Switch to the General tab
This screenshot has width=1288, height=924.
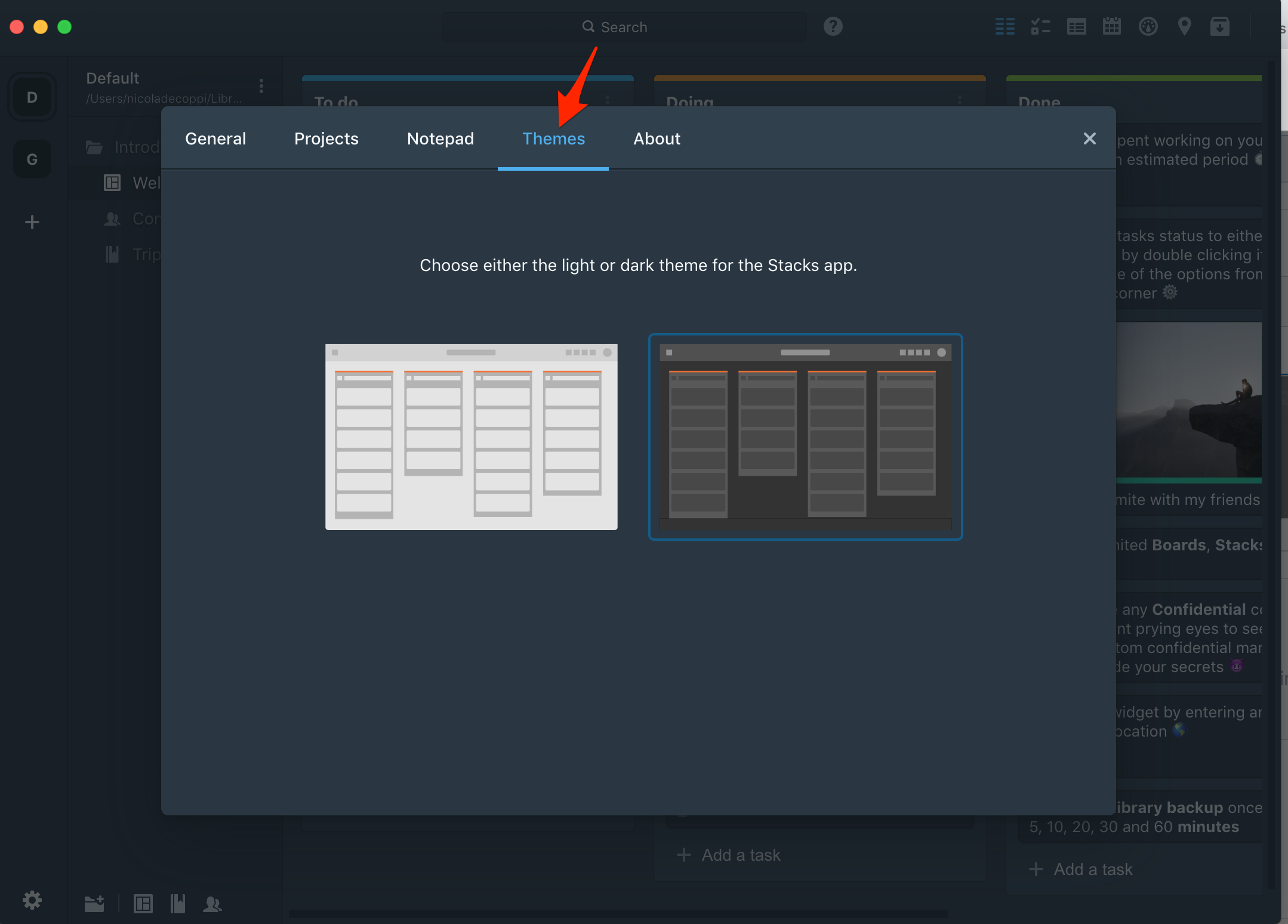coord(215,138)
